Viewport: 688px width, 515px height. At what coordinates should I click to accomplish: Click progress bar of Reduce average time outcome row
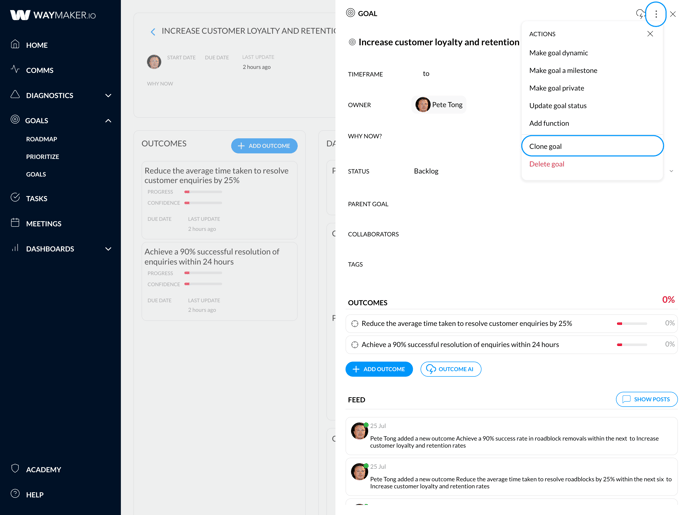(632, 324)
